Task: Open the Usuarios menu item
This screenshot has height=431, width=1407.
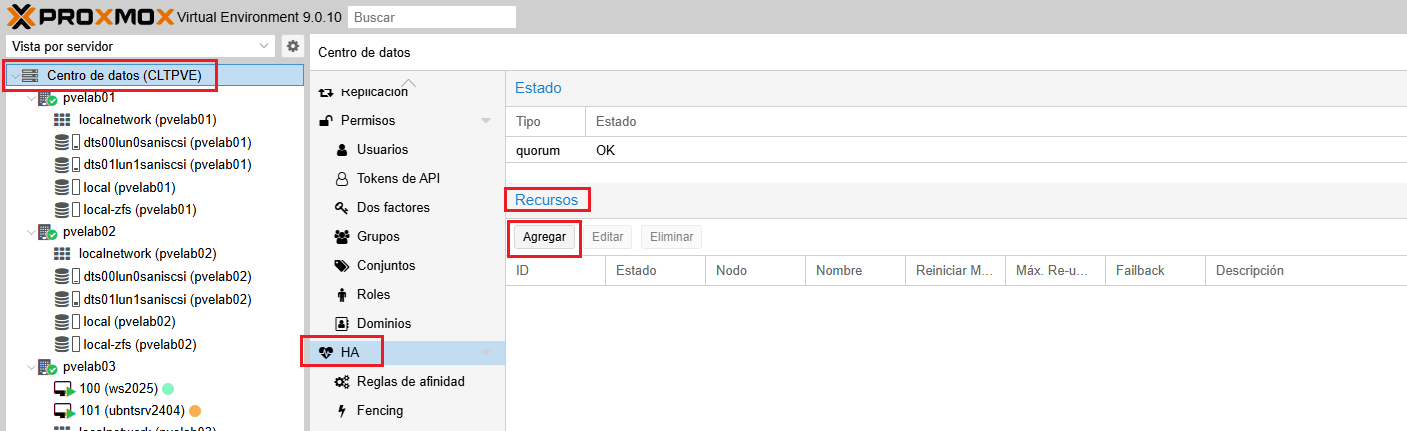Action: point(408,150)
